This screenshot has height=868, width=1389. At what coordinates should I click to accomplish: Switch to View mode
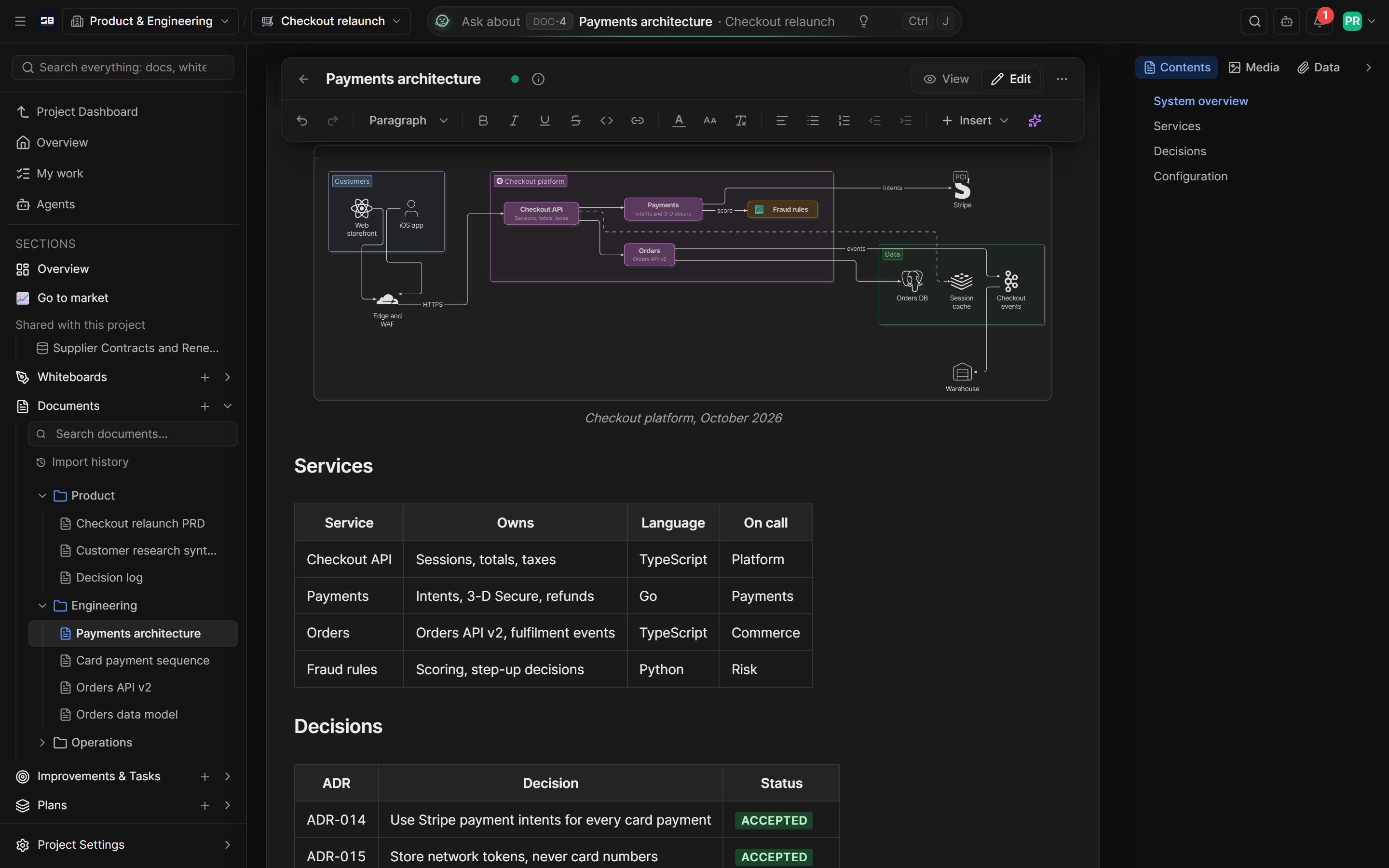(946, 79)
